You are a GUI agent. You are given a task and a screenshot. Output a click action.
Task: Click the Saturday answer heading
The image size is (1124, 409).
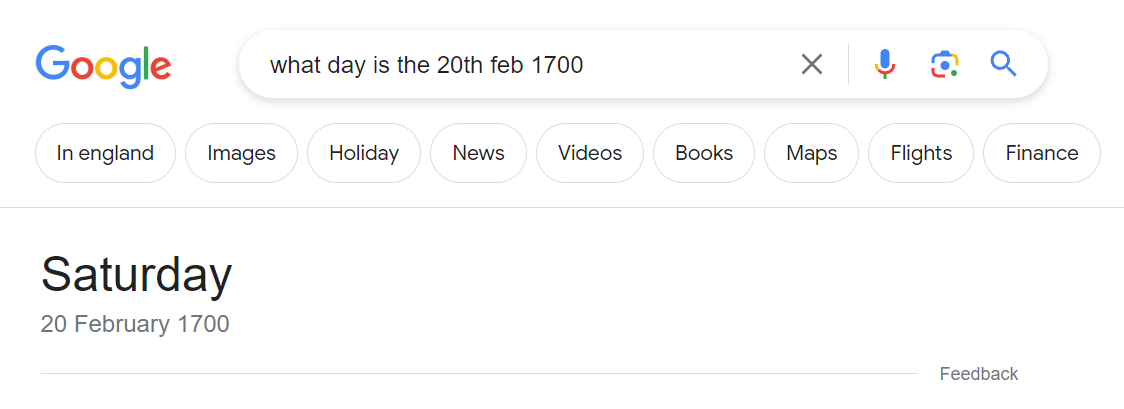(x=137, y=274)
